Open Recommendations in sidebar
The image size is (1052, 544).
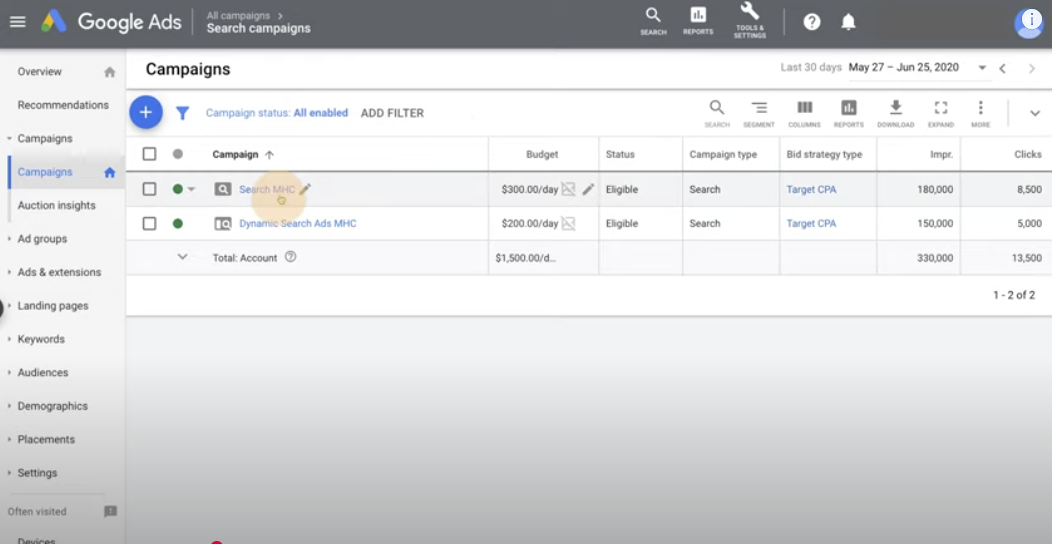[x=63, y=105]
